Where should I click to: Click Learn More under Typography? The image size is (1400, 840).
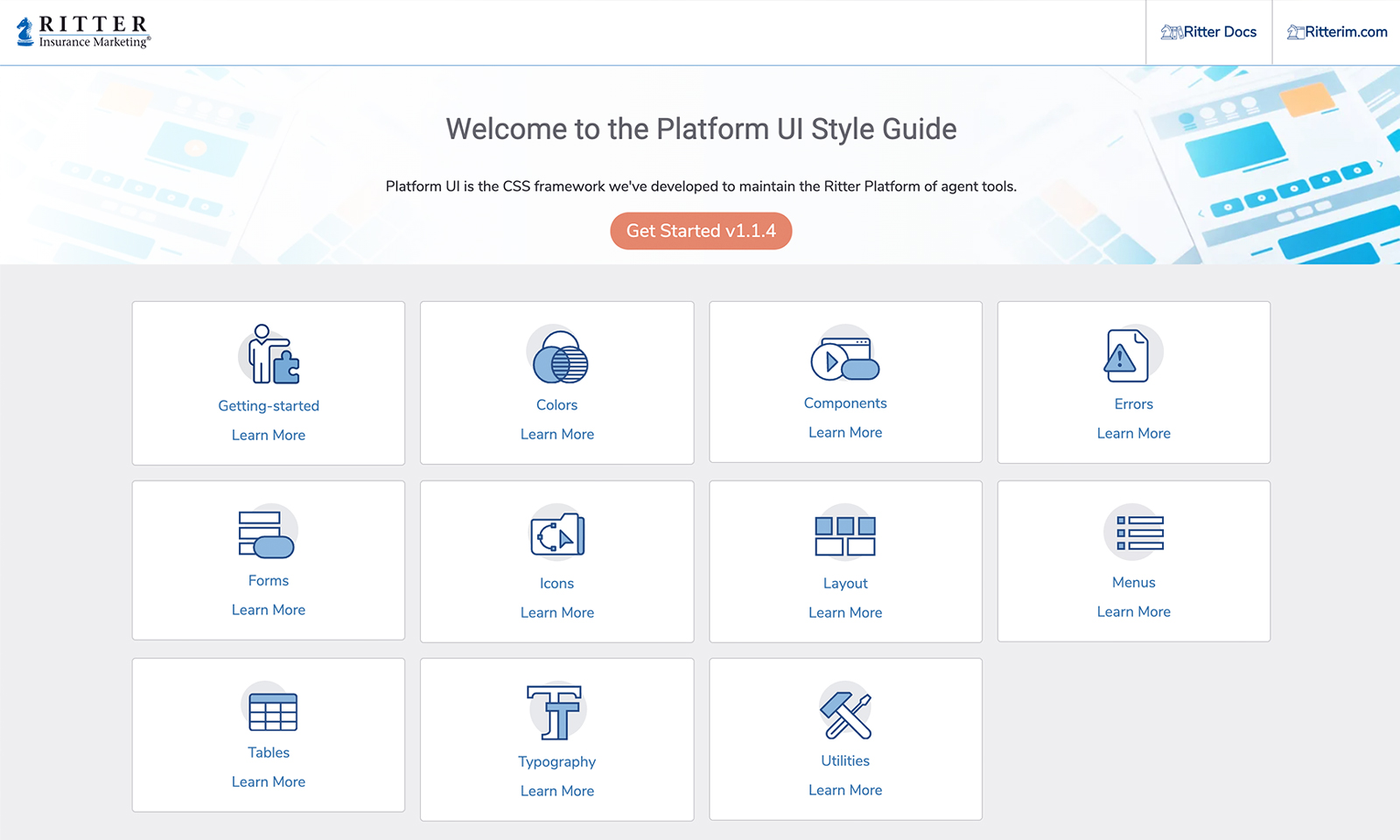(x=557, y=791)
